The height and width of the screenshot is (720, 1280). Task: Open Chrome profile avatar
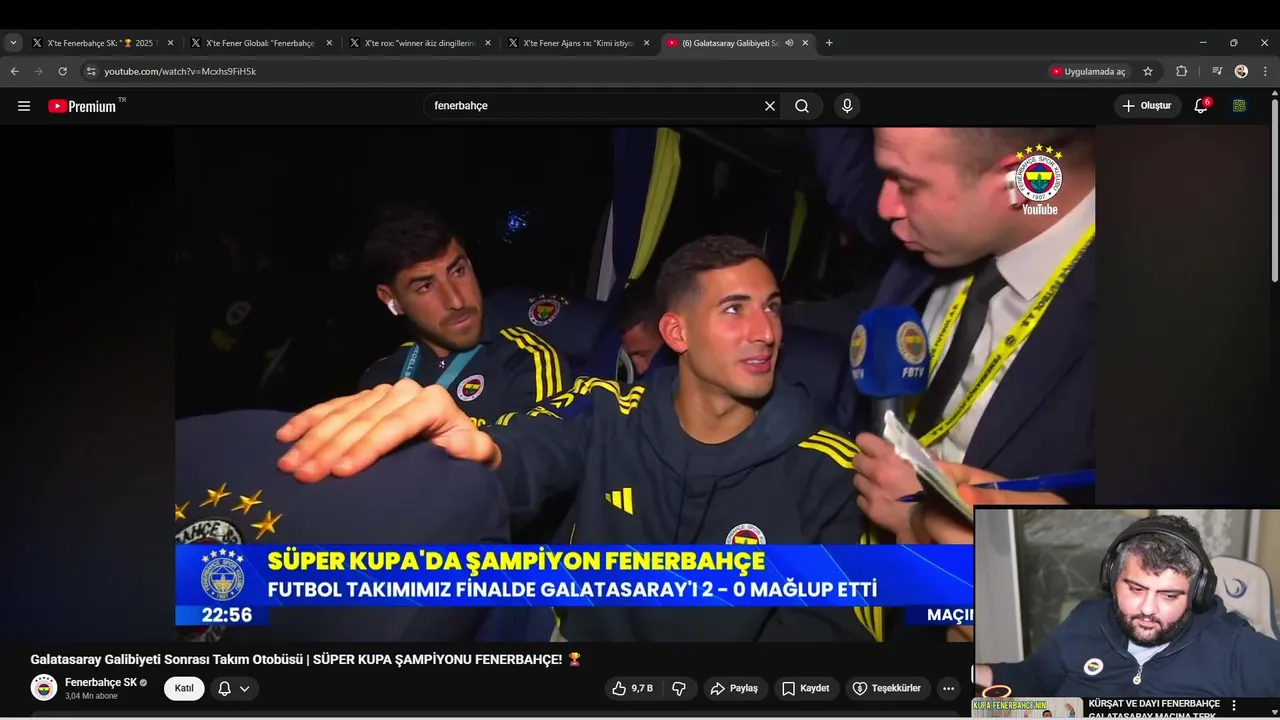coord(1241,71)
